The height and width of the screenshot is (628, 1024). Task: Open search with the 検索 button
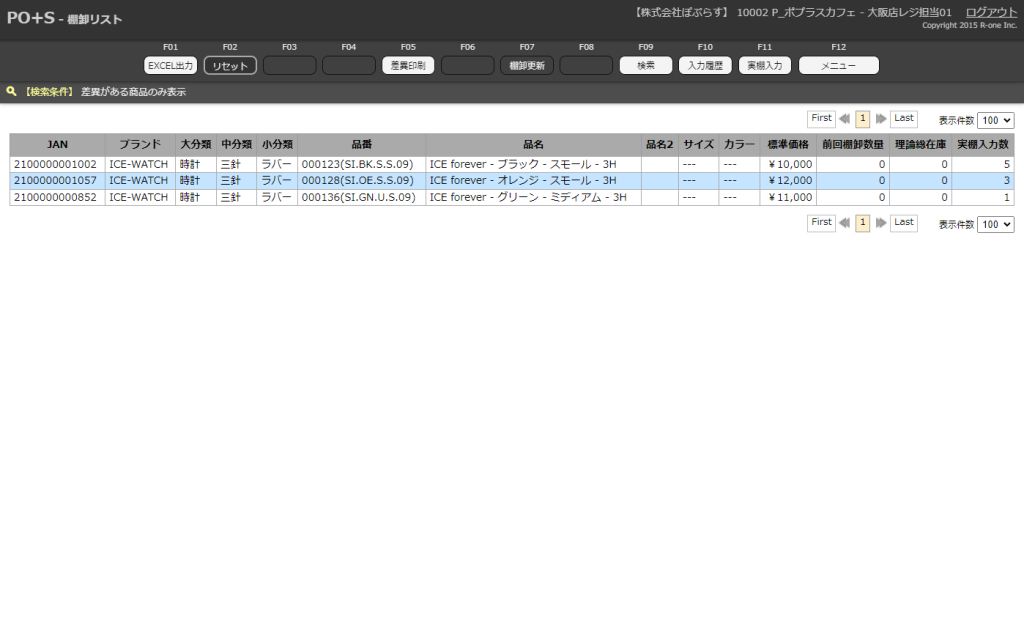click(646, 66)
